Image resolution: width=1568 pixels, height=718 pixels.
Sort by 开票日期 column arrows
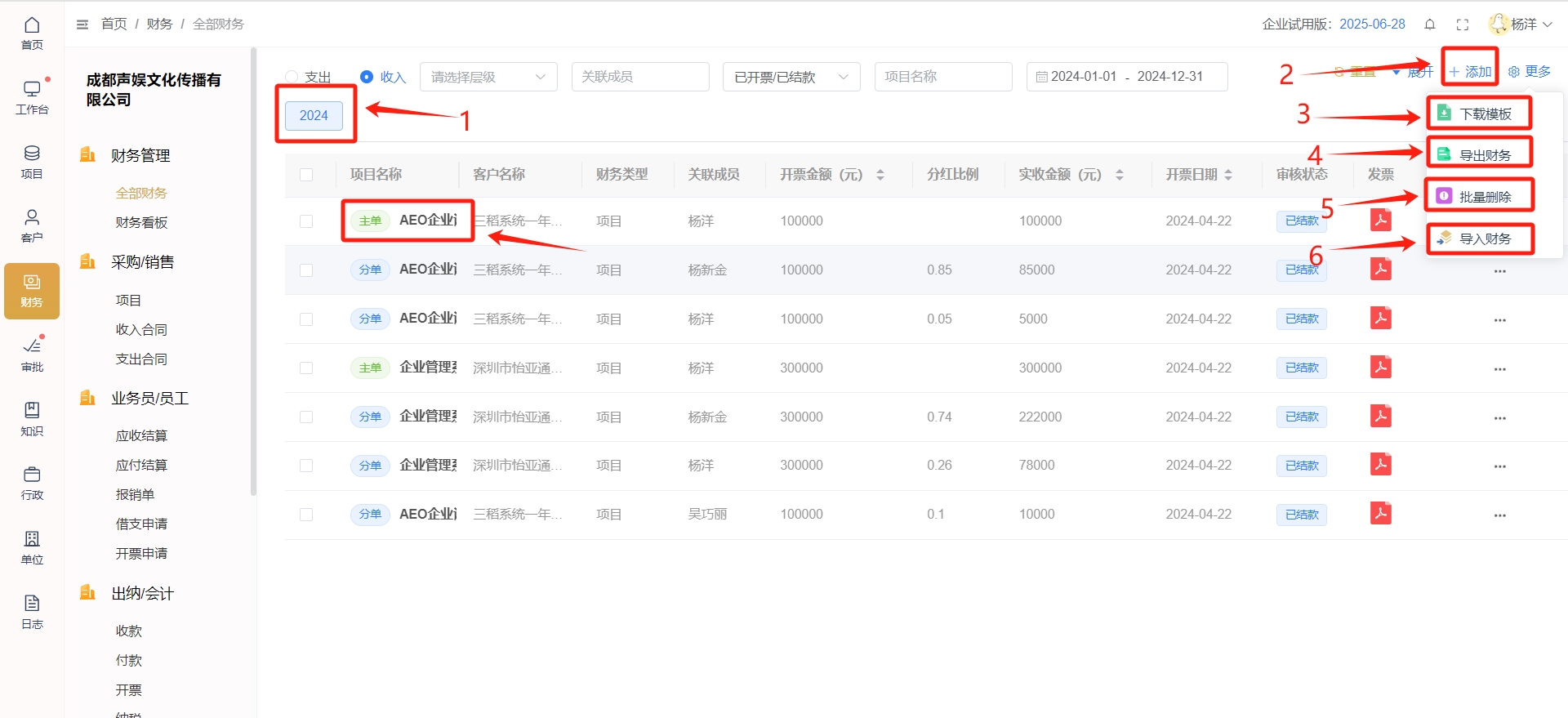(x=1228, y=175)
